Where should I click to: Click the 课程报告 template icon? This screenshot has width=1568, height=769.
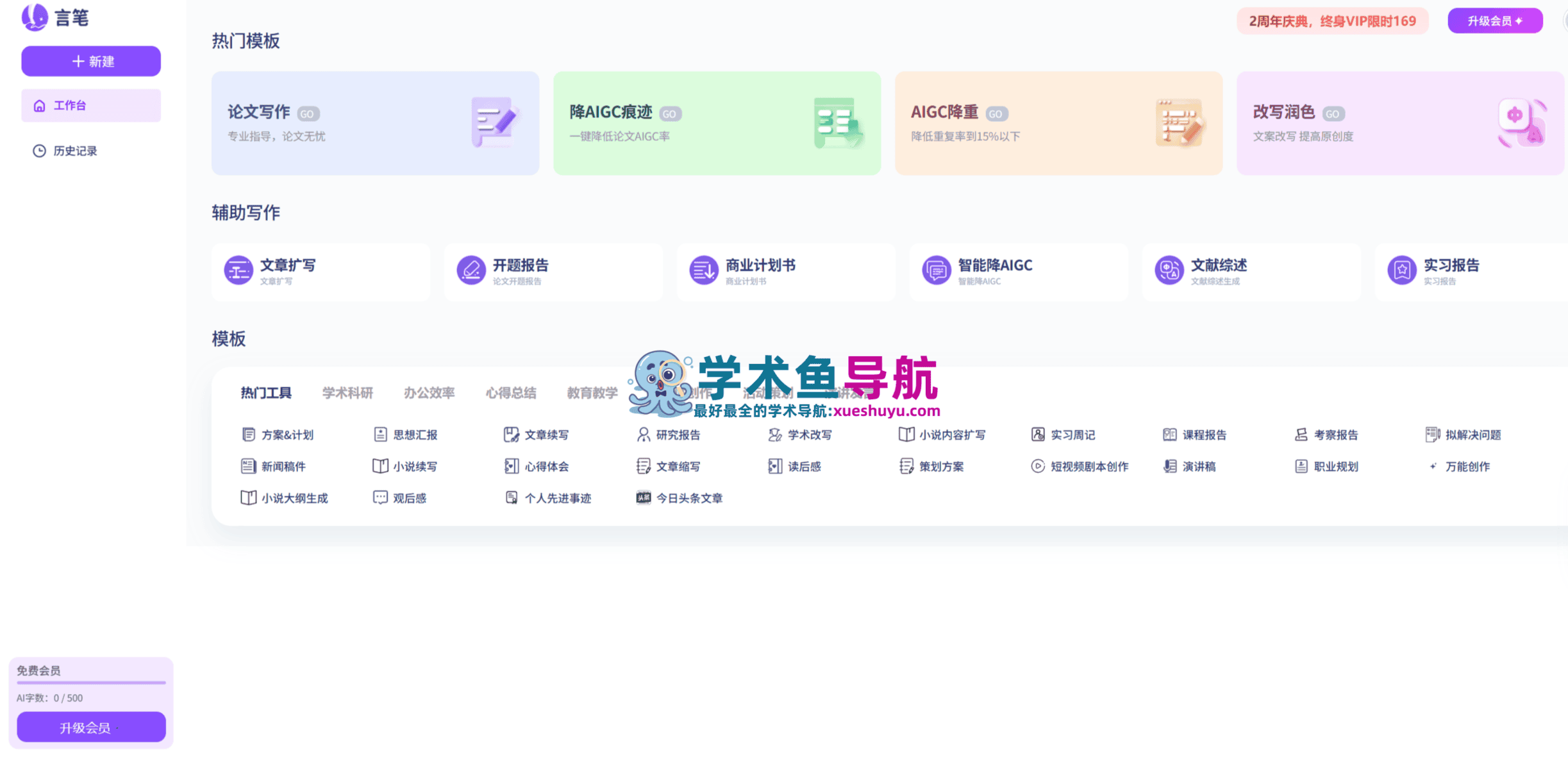pyautogui.click(x=1170, y=434)
